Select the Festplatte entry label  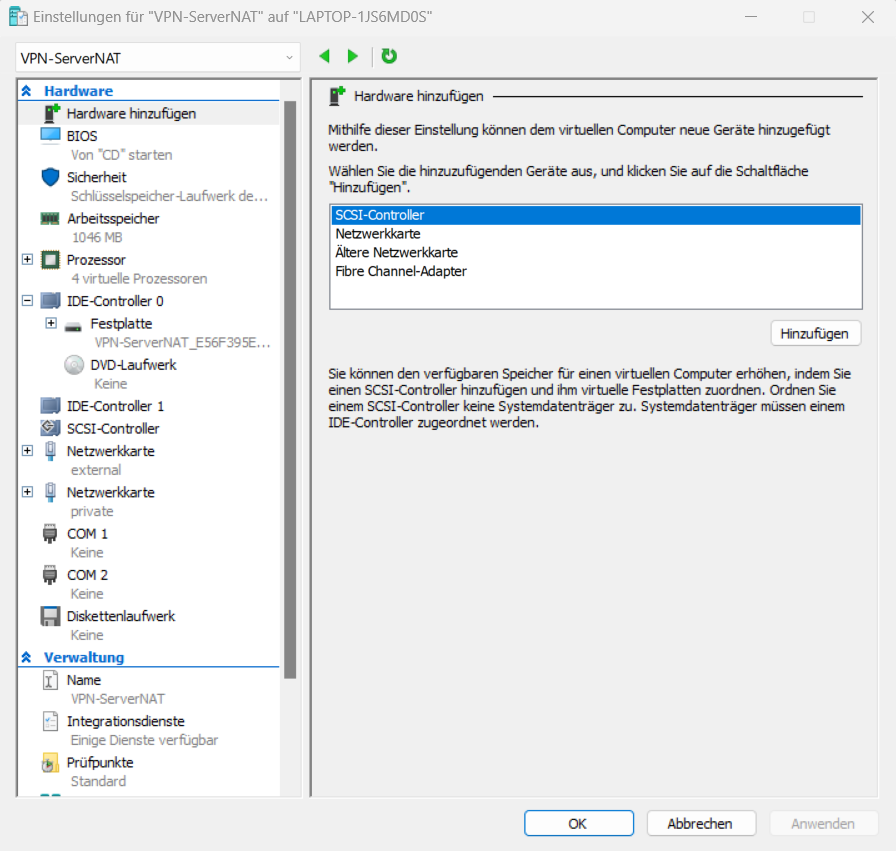point(121,323)
